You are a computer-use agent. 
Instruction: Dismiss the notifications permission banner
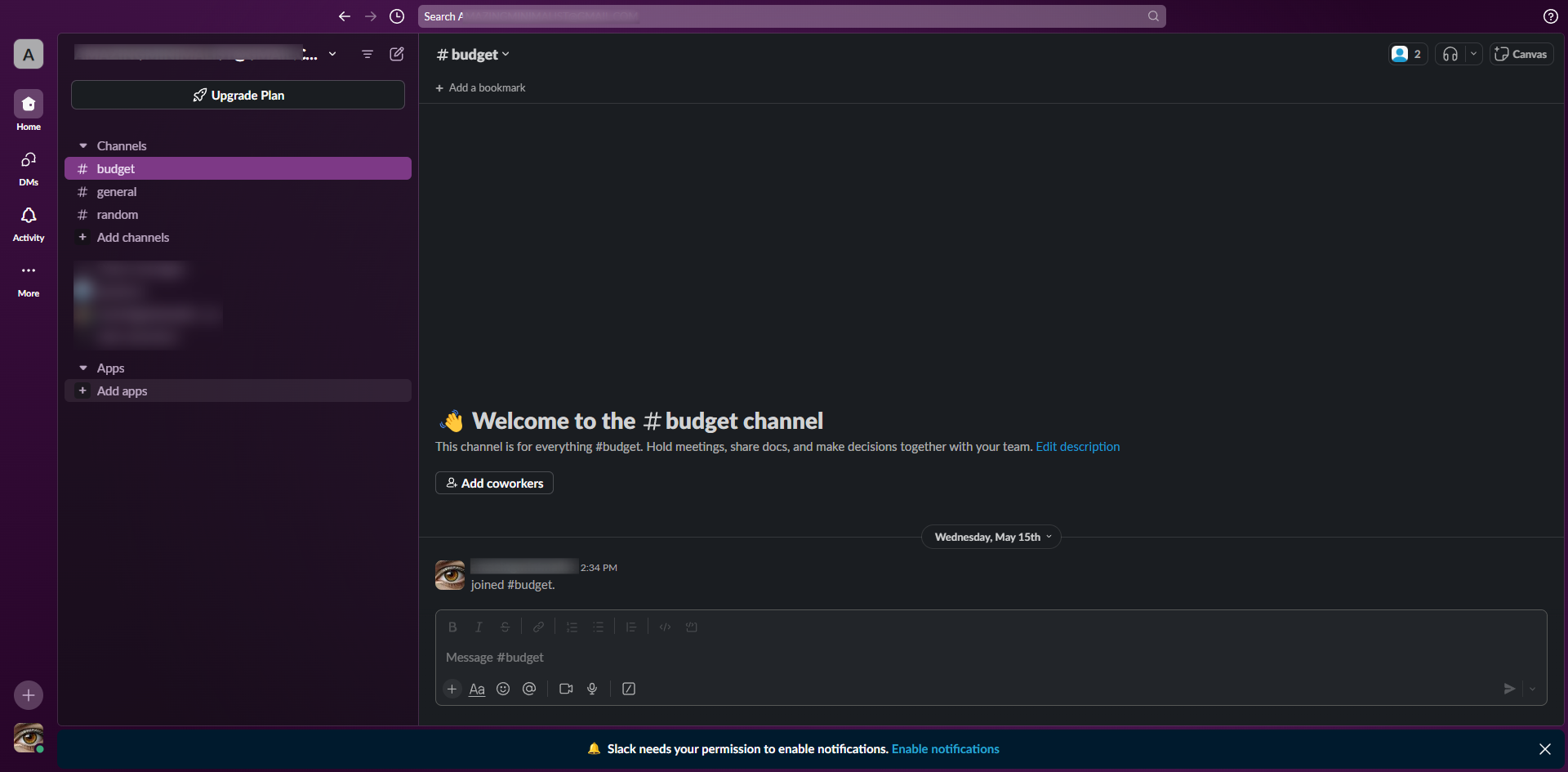1545,749
